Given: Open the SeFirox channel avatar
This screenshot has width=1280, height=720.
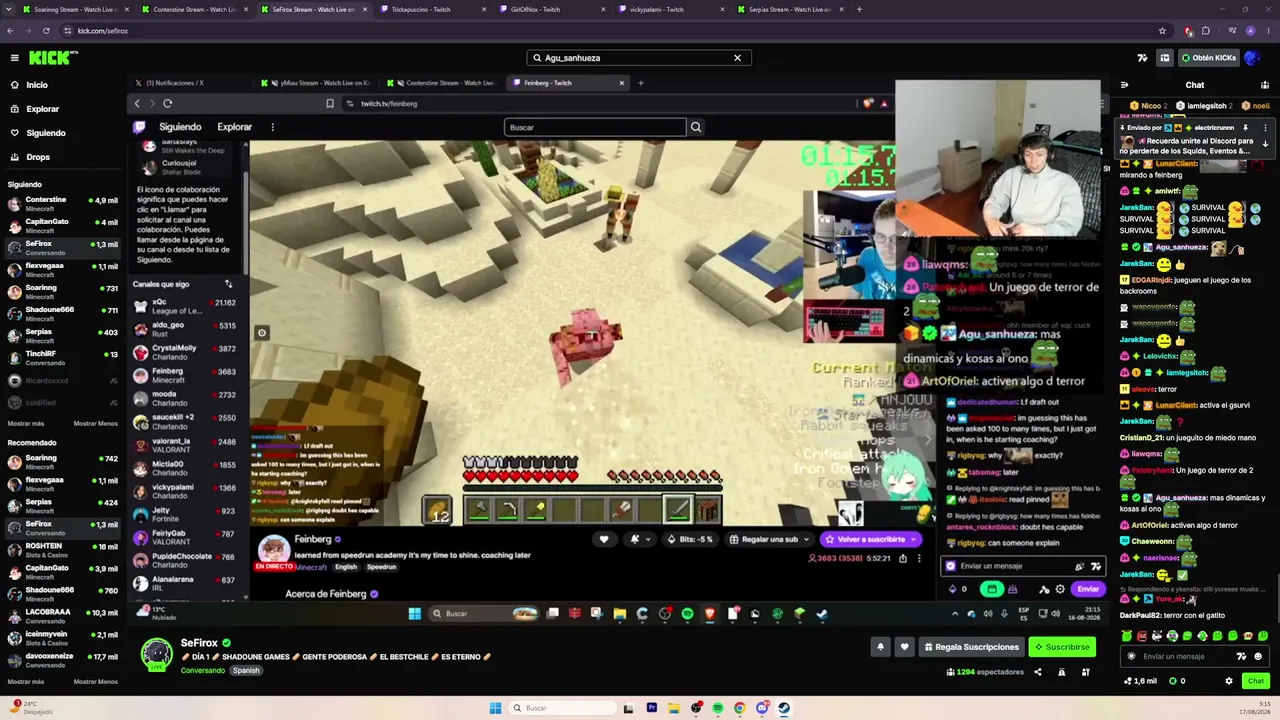Looking at the screenshot, I should tap(157, 654).
